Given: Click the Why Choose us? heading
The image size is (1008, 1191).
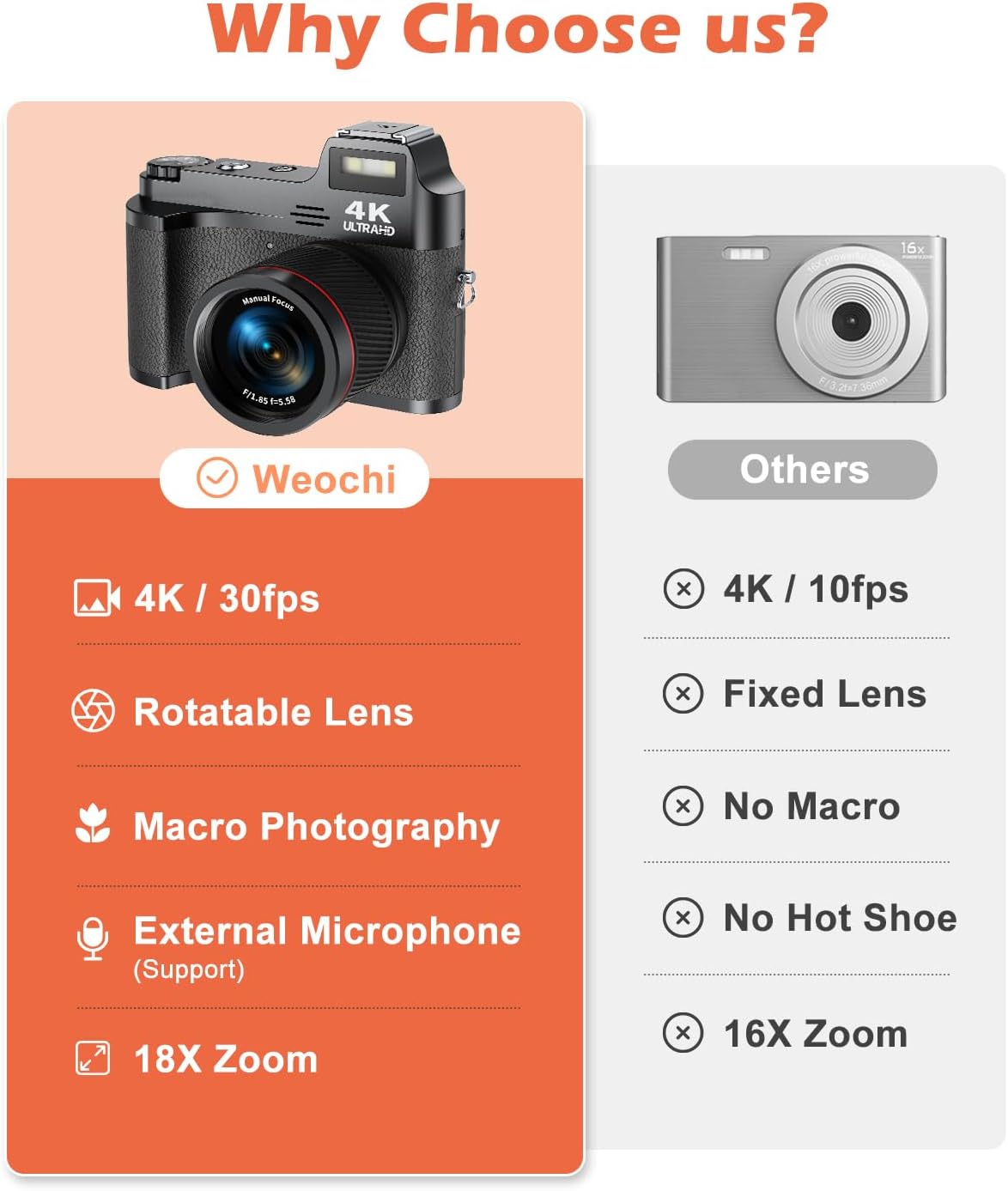Looking at the screenshot, I should [x=518, y=31].
